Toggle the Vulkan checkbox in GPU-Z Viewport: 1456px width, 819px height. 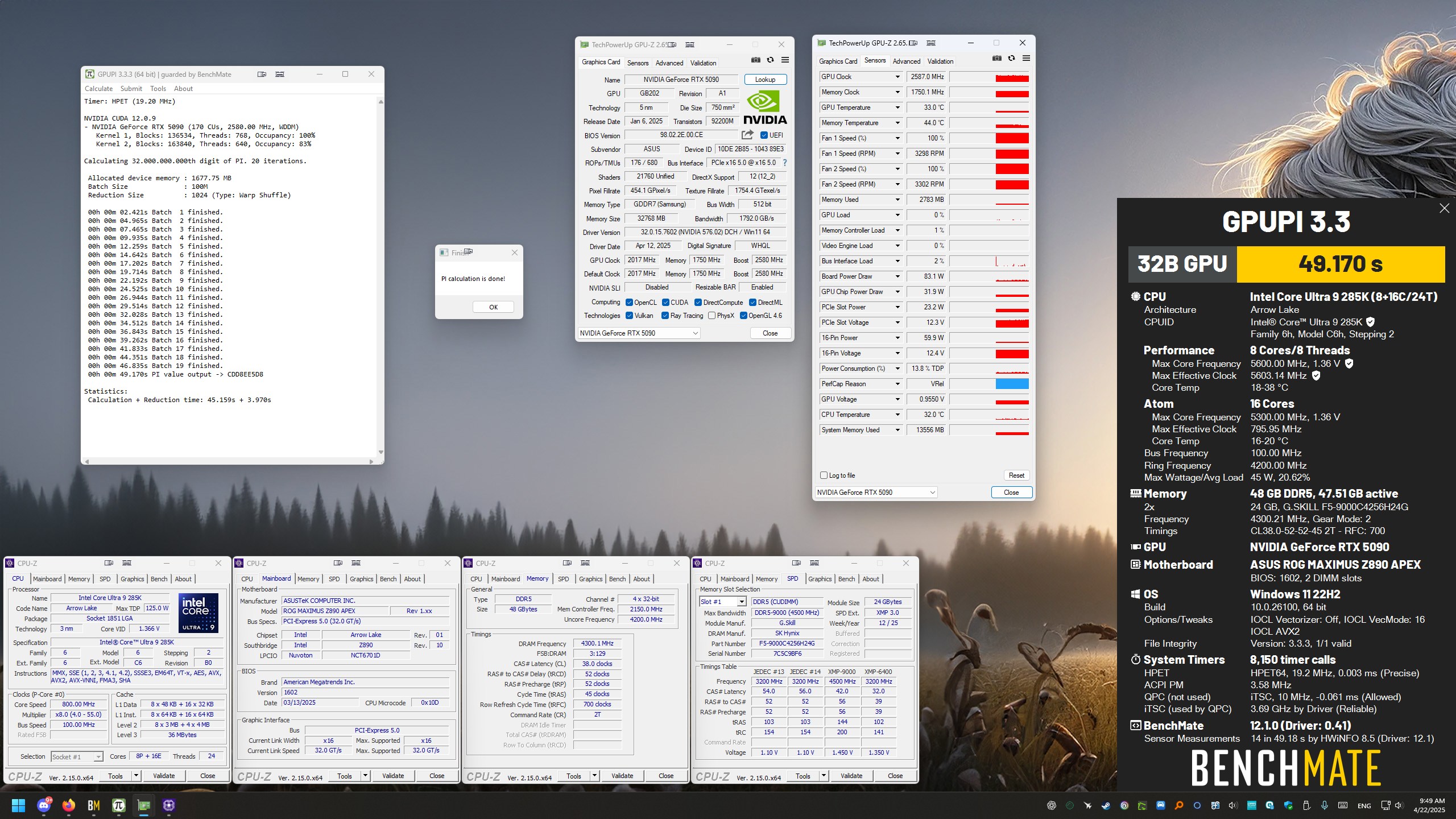tap(629, 316)
